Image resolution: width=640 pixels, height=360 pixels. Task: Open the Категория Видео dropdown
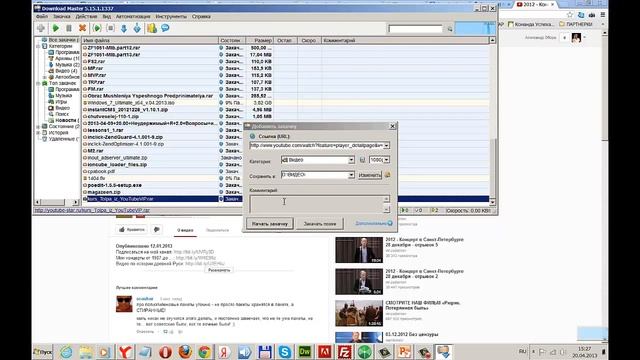coord(351,160)
